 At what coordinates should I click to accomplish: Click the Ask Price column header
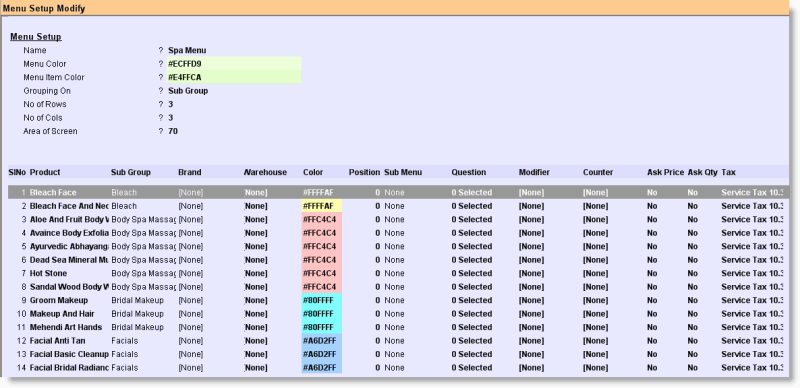[x=665, y=173]
